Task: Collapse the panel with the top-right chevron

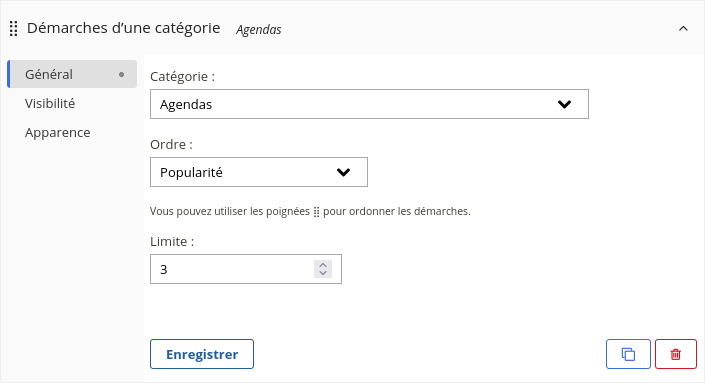Action: tap(683, 29)
